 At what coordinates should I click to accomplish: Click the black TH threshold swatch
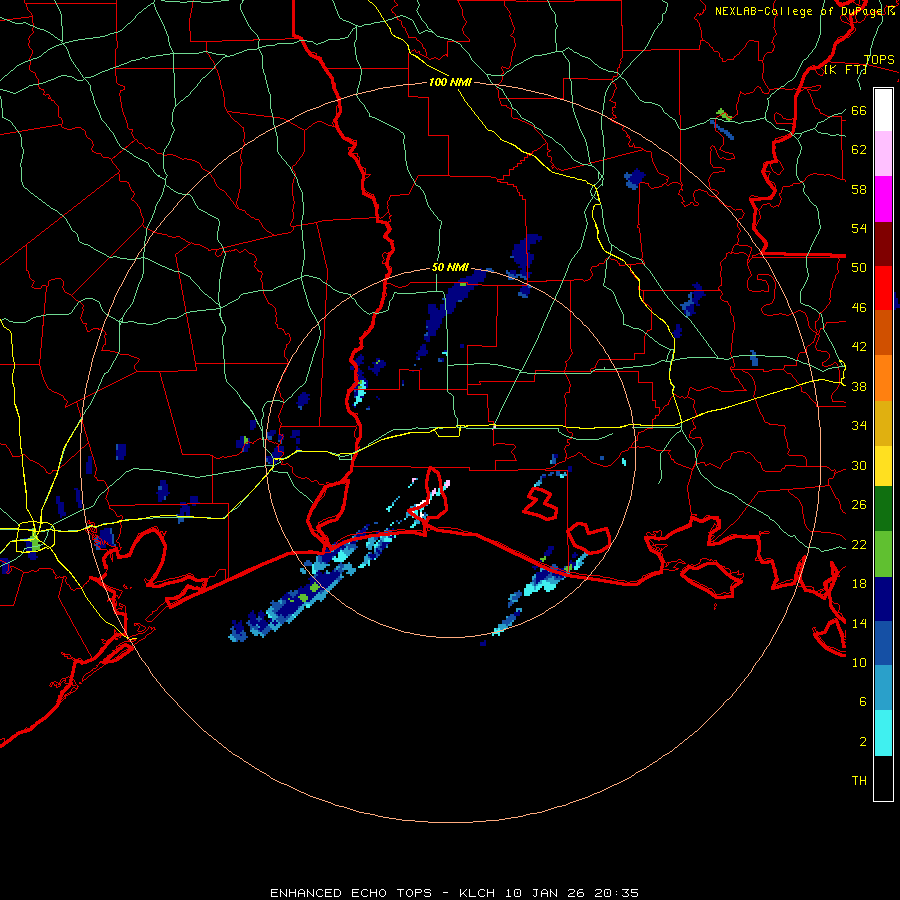point(883,778)
